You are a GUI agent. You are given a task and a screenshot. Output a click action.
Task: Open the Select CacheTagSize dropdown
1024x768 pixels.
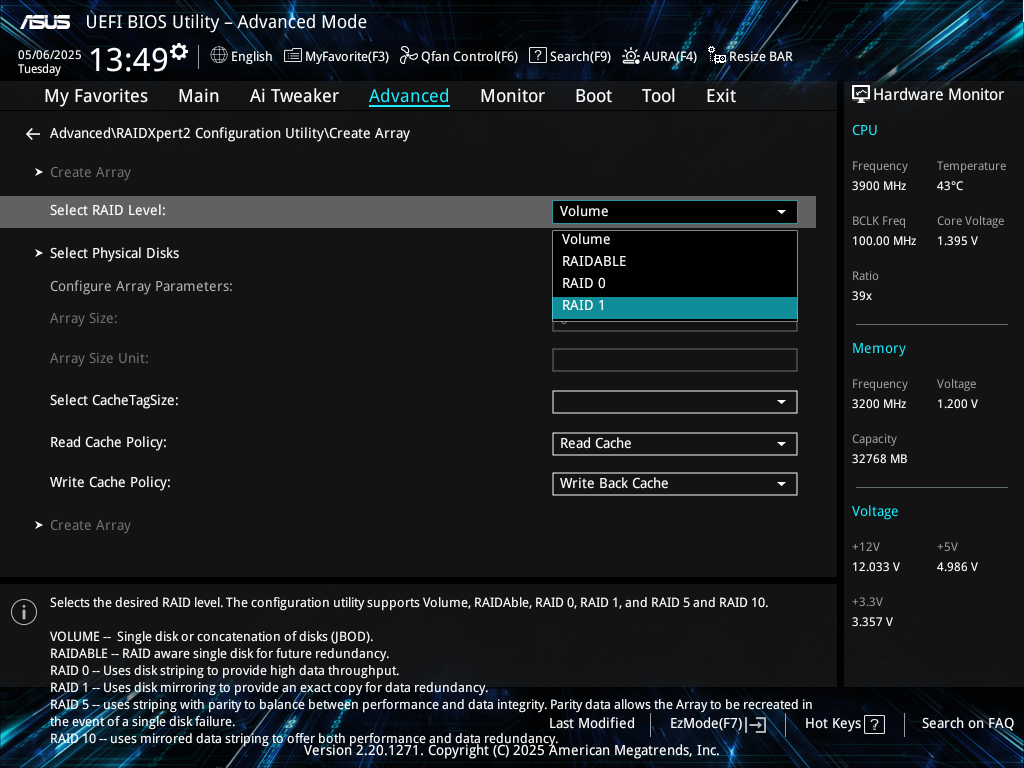[674, 402]
